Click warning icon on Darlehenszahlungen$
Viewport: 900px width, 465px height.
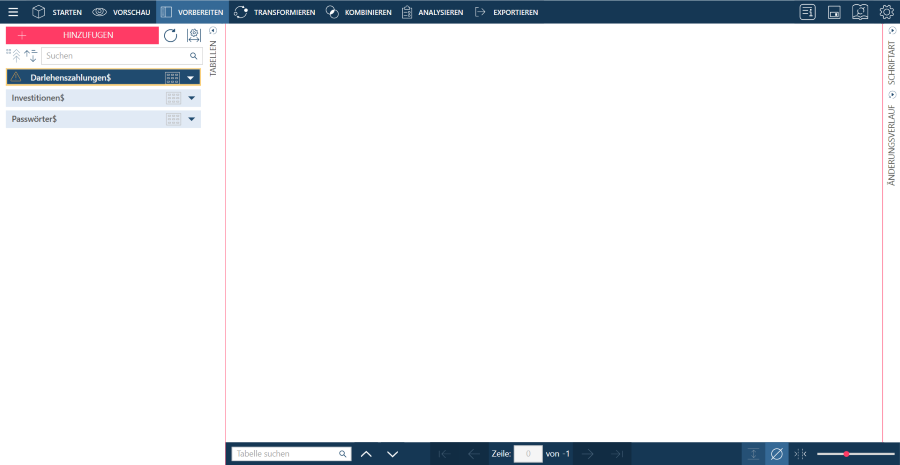(x=16, y=77)
